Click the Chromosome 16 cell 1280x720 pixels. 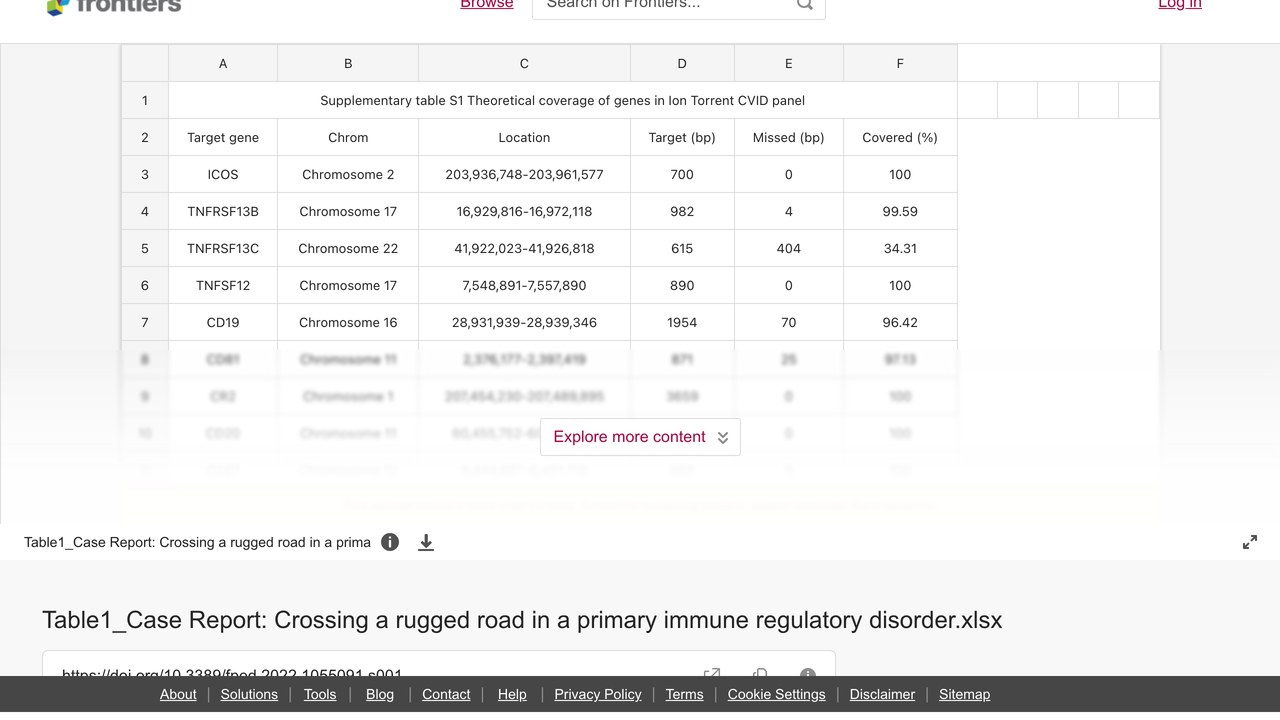point(348,322)
